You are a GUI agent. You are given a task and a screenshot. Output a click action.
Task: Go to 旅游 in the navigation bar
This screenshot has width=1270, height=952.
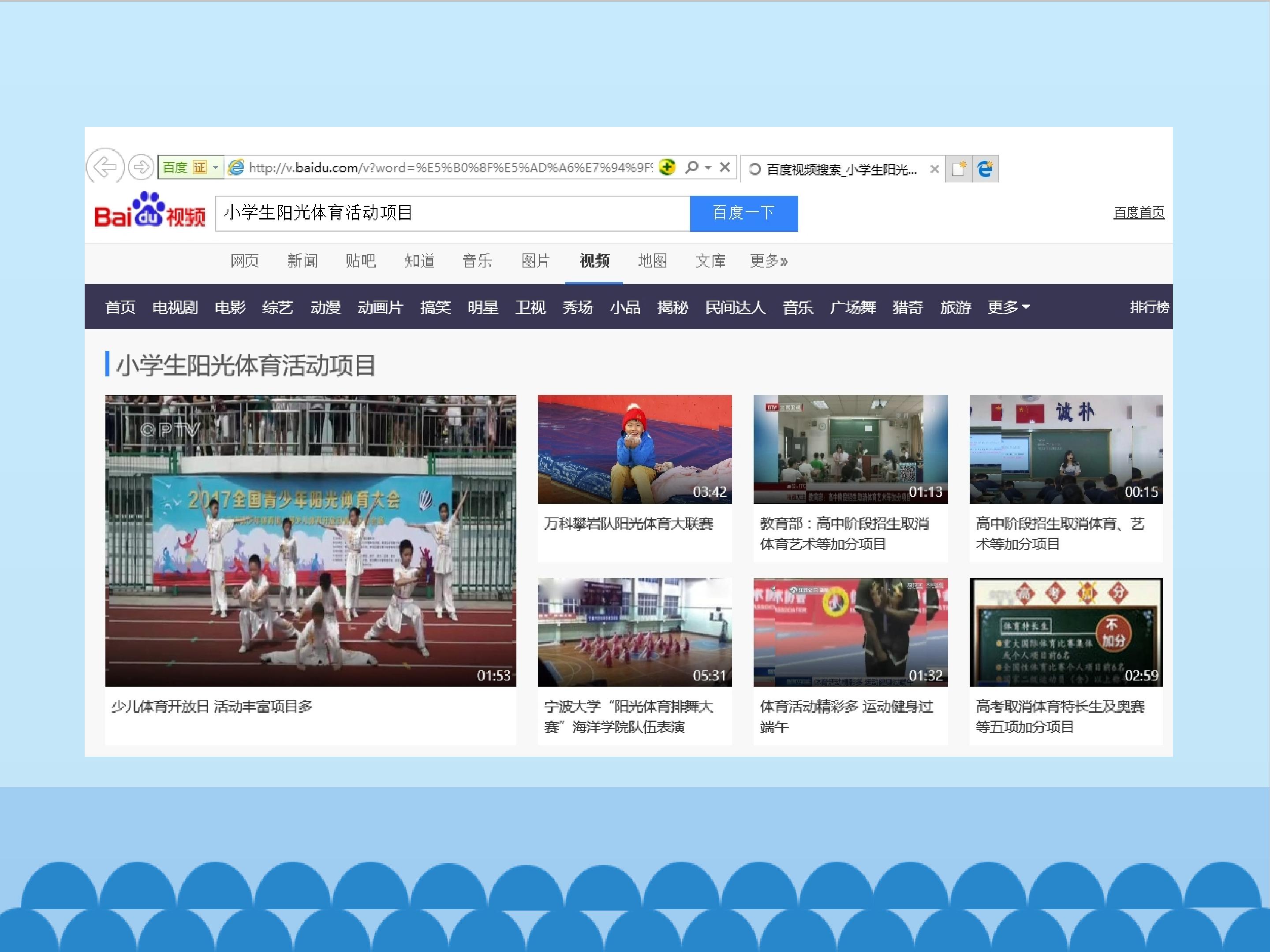(x=956, y=307)
